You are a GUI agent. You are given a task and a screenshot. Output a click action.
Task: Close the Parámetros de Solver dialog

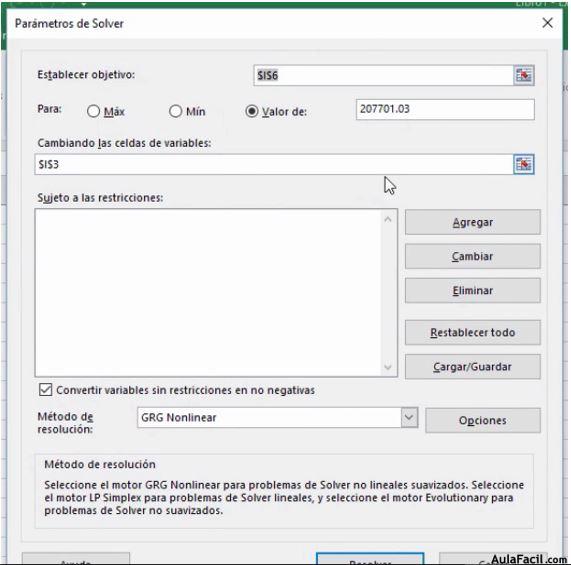(547, 23)
